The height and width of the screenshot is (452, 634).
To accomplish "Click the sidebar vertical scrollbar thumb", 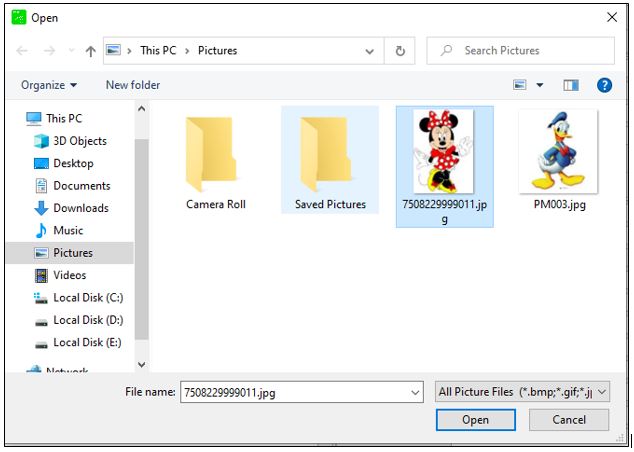I will [x=142, y=239].
